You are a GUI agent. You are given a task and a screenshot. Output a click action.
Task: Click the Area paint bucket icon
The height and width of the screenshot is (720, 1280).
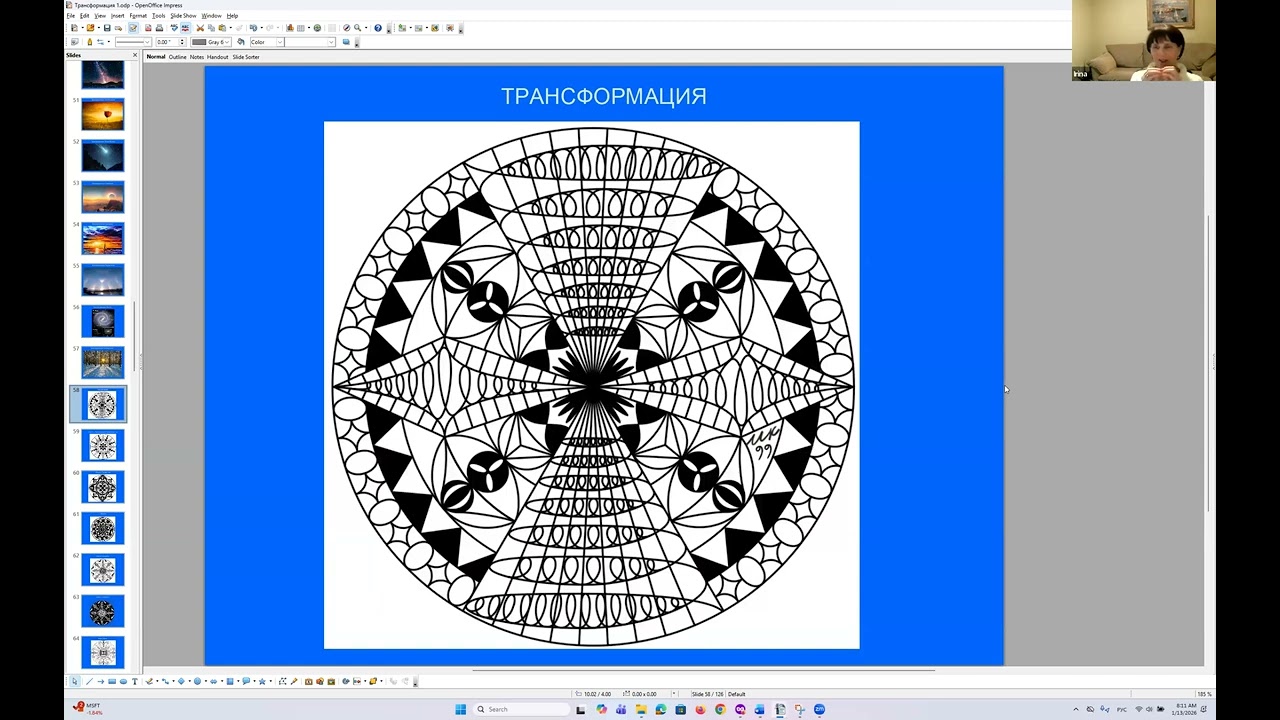(240, 42)
